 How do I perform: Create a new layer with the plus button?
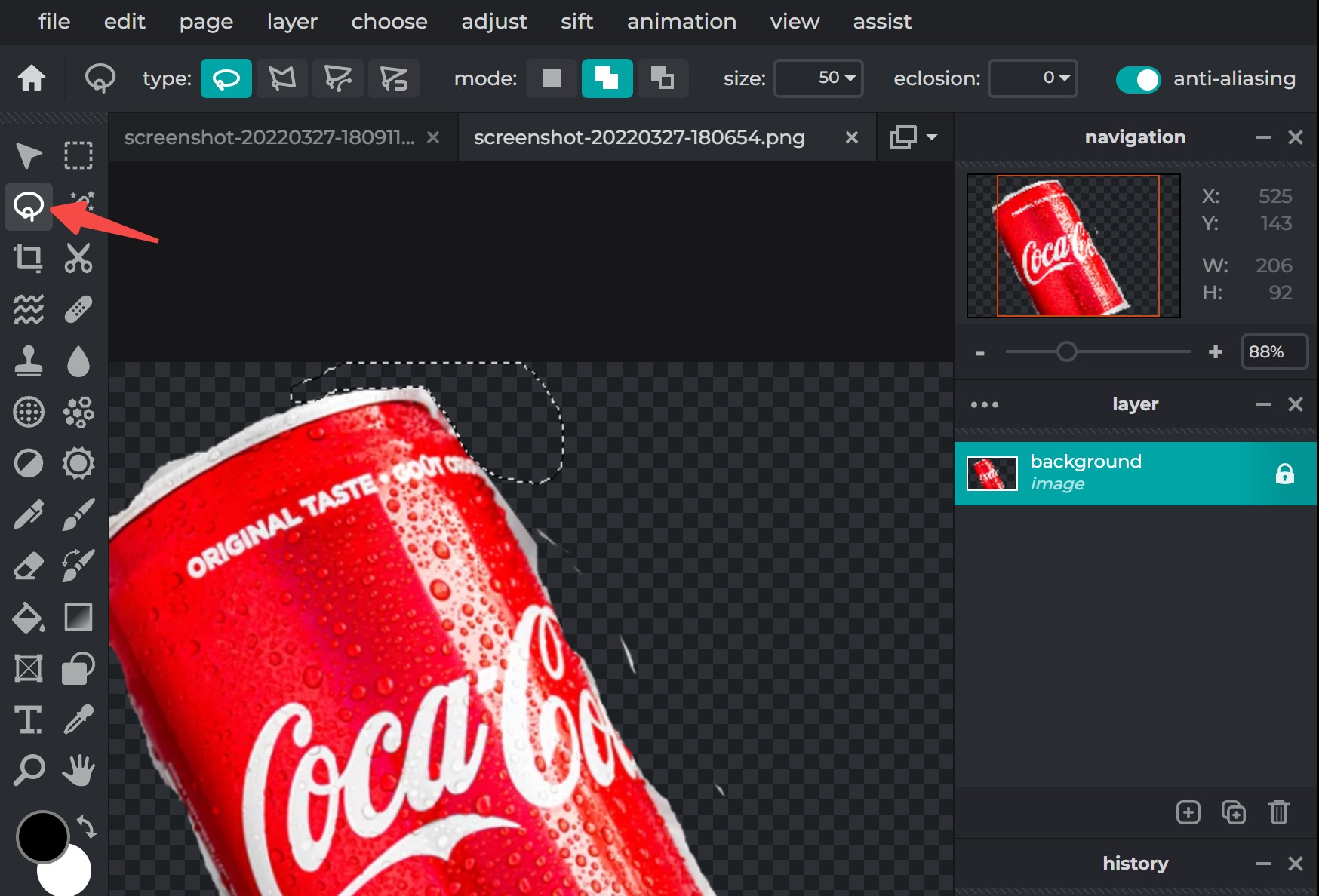pos(1189,812)
